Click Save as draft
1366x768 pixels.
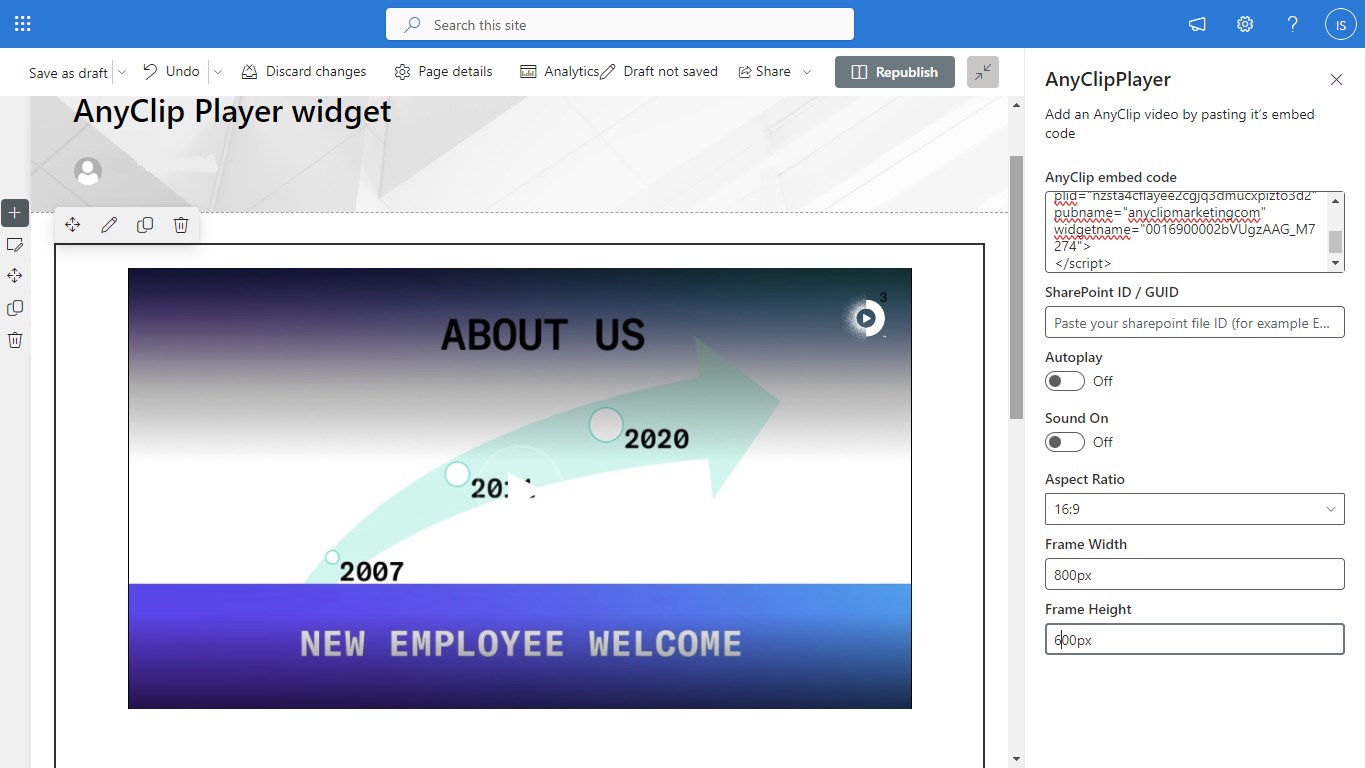pos(68,72)
